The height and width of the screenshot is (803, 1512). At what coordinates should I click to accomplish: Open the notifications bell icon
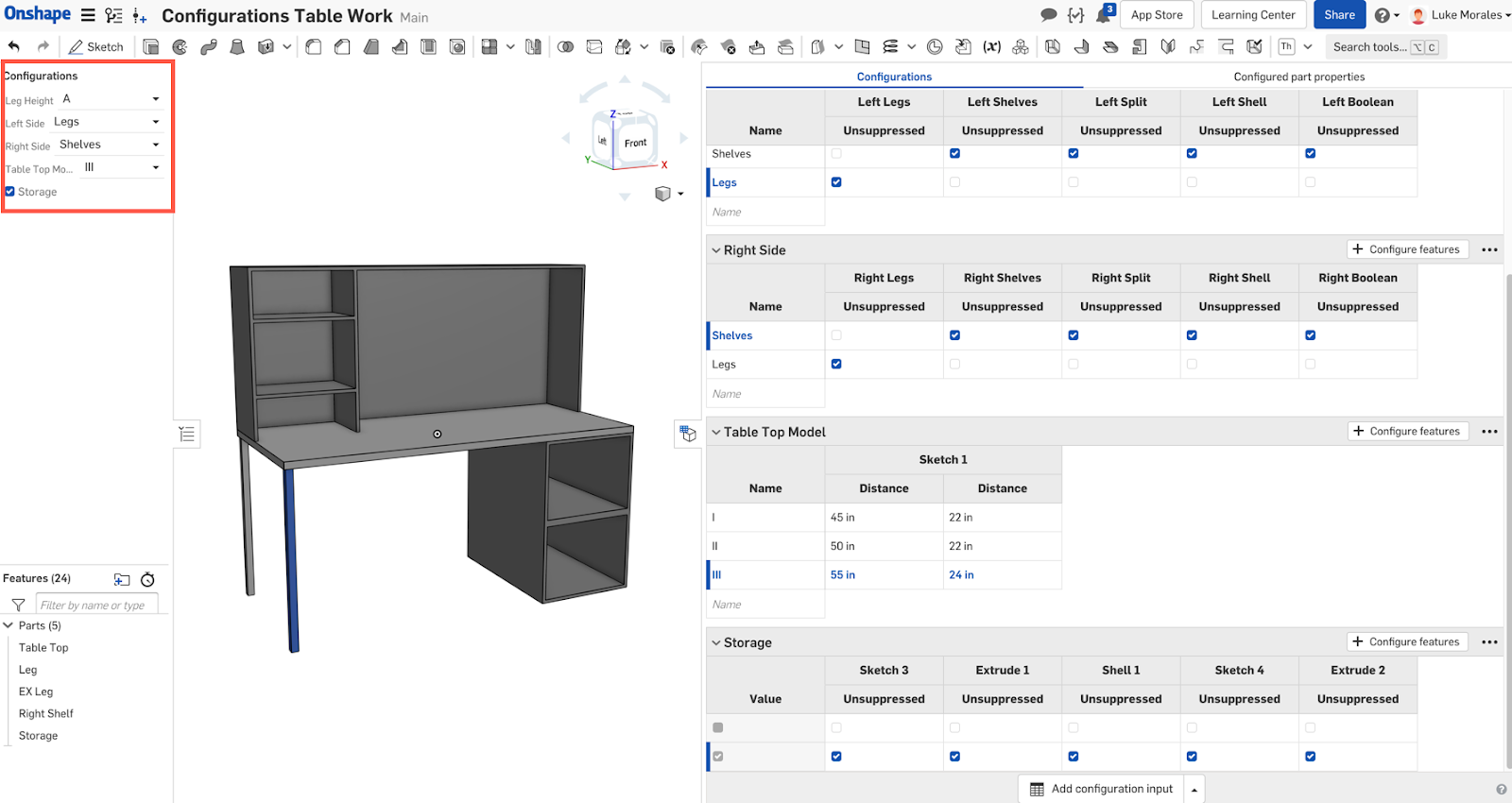[x=1104, y=15]
